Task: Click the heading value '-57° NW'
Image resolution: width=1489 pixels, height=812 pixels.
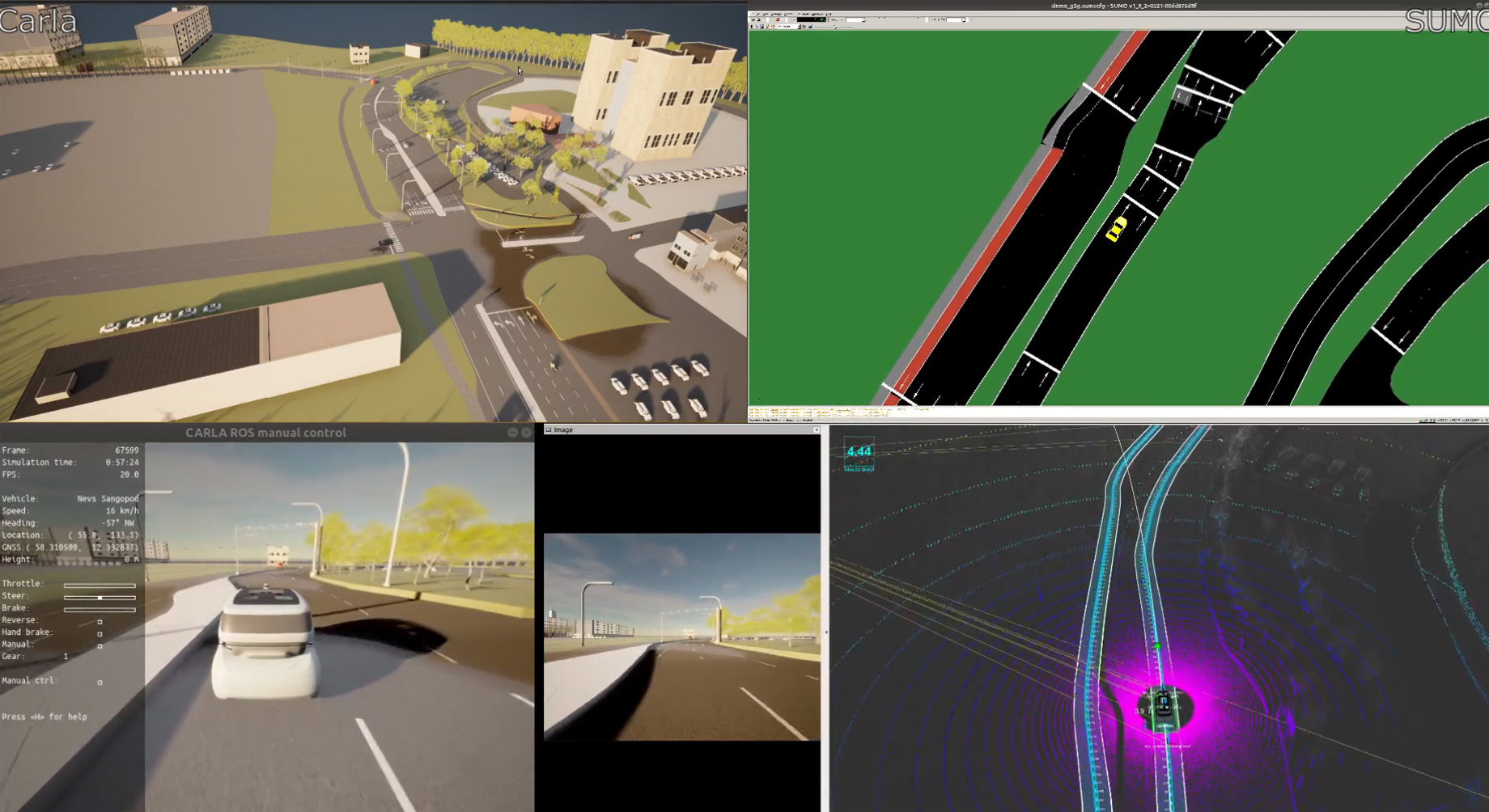Action: (120, 523)
